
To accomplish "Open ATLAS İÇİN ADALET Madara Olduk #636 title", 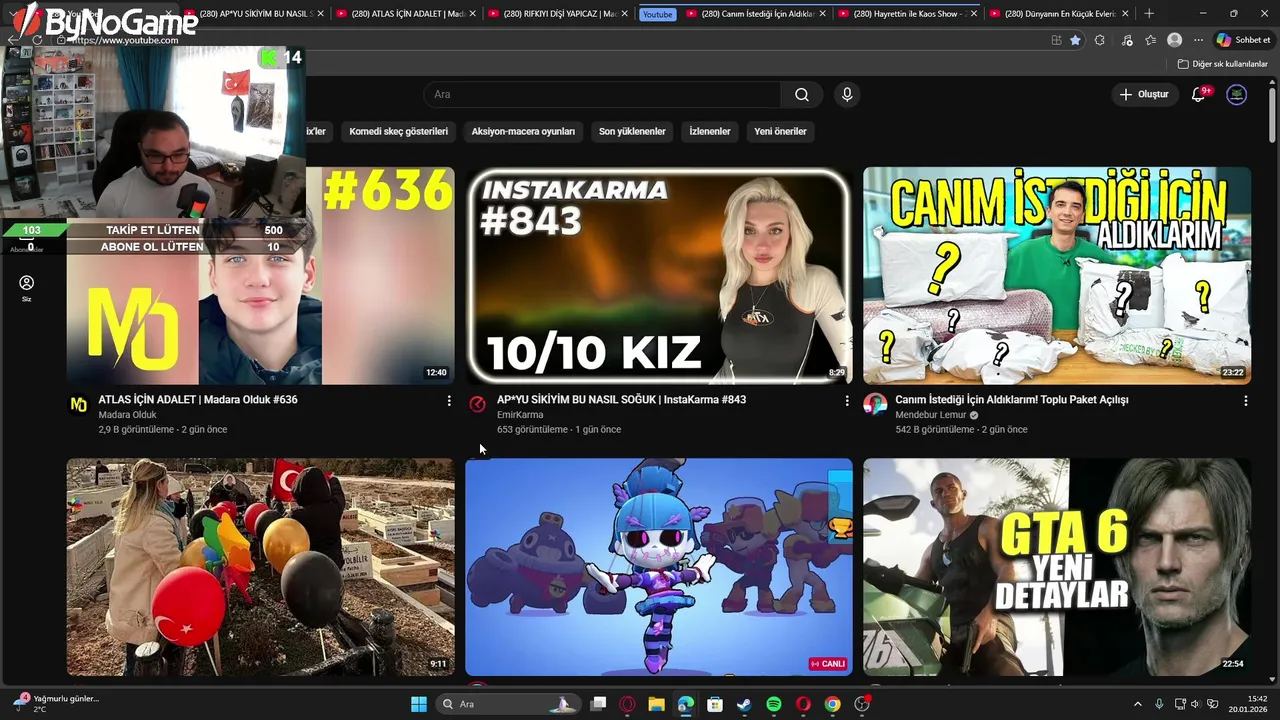I will point(198,400).
